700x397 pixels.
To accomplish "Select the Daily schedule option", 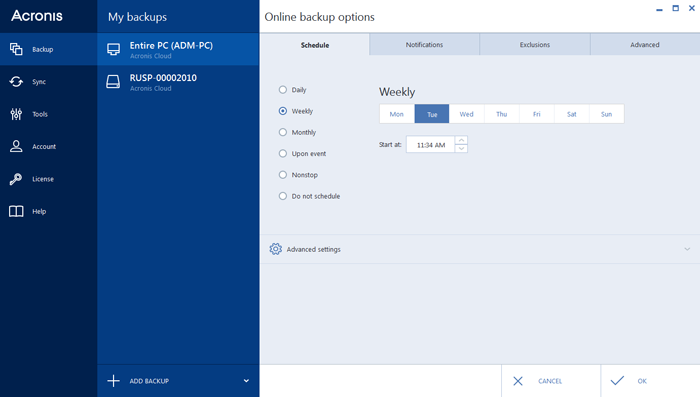I will point(283,90).
